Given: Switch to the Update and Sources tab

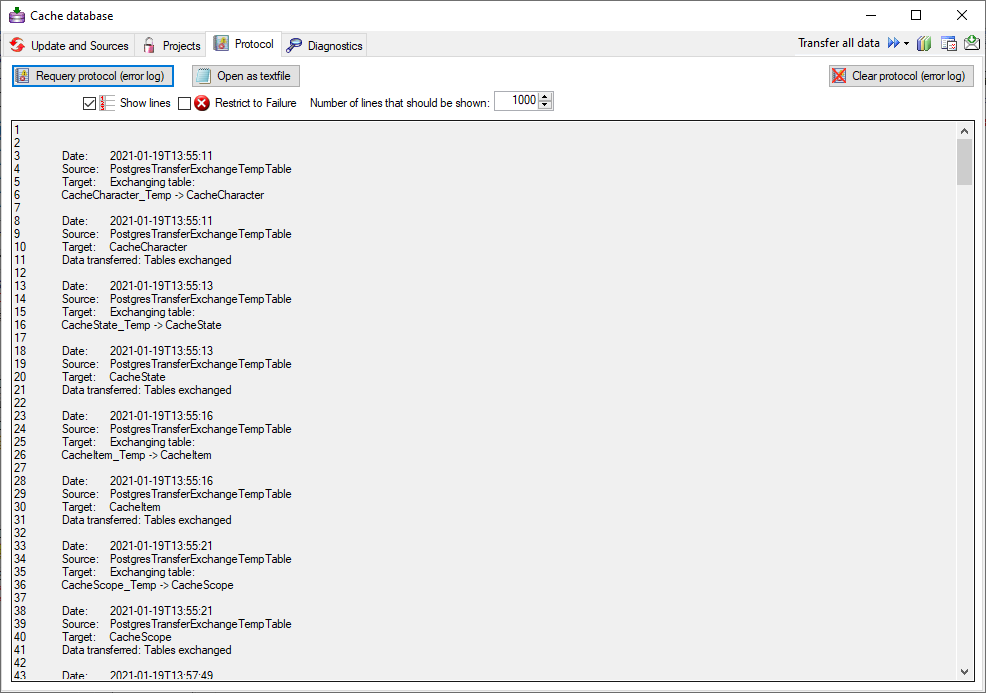Looking at the screenshot, I should click(70, 45).
